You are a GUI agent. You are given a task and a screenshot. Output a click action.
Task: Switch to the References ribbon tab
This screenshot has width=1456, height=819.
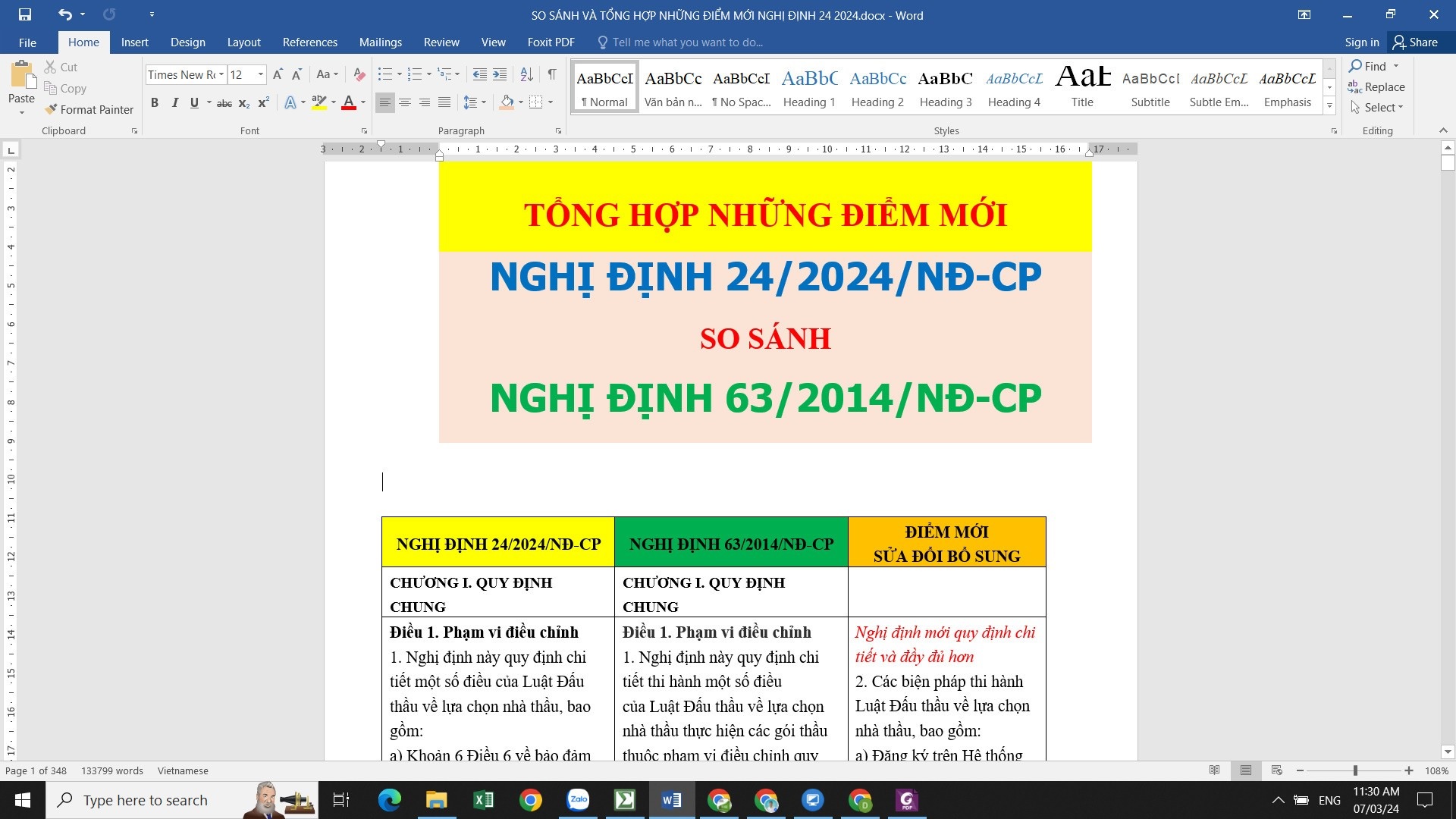(309, 42)
